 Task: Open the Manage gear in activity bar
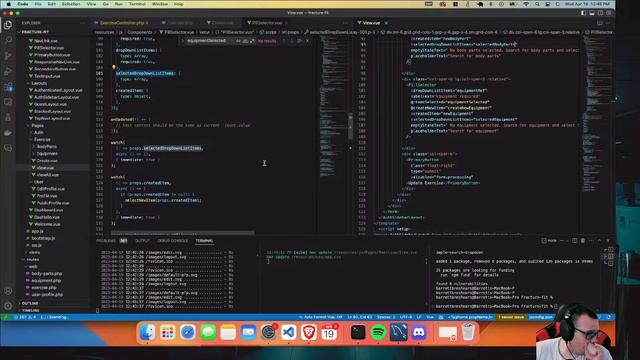tap(8, 306)
